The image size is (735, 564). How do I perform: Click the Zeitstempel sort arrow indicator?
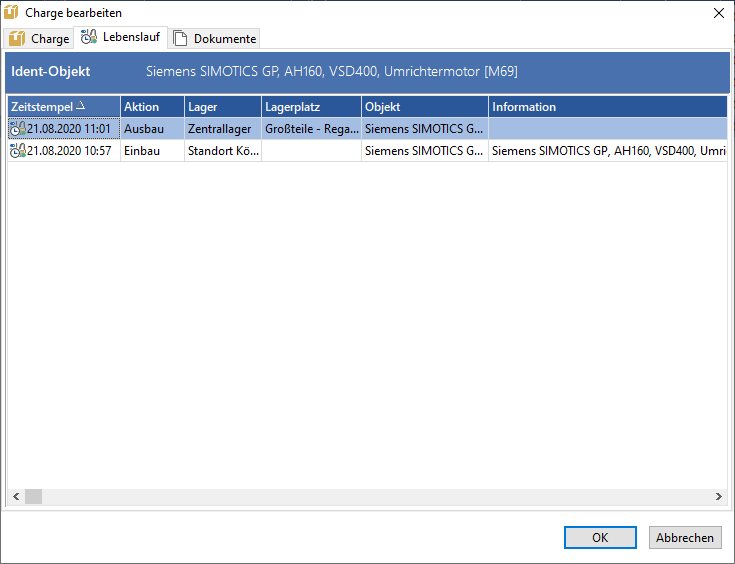tap(81, 105)
